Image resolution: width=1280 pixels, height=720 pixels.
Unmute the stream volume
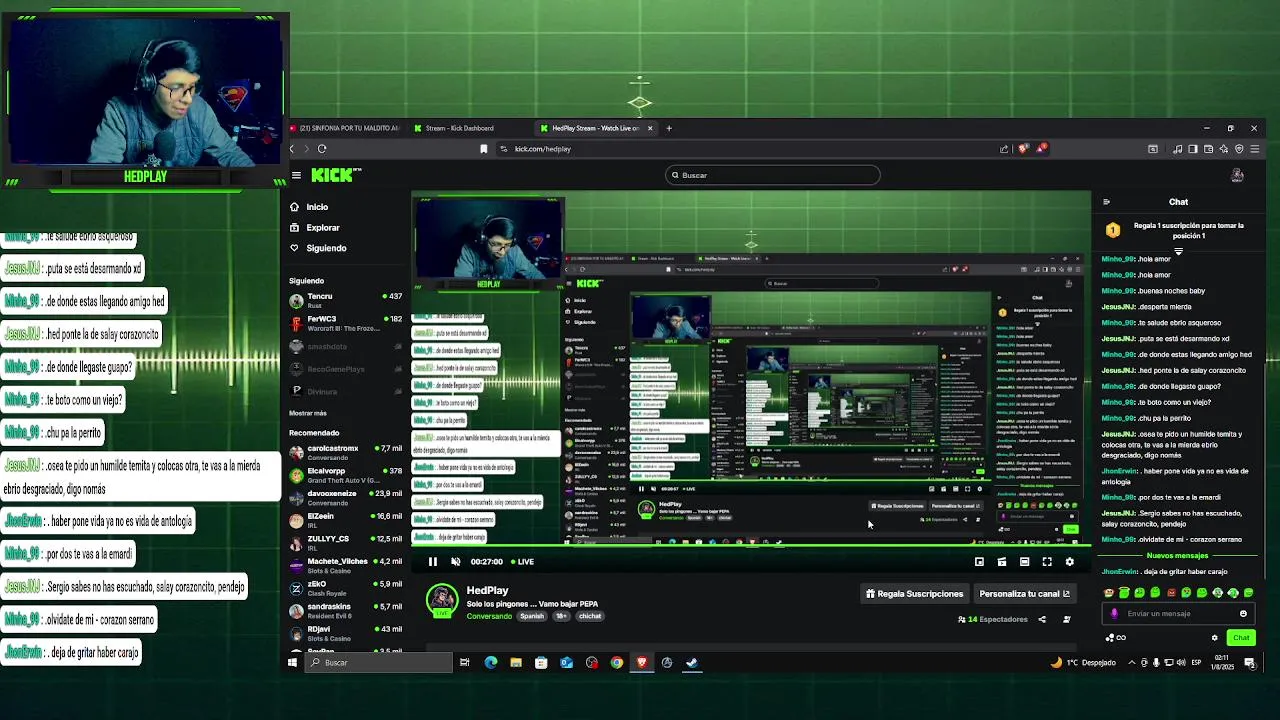coord(456,562)
